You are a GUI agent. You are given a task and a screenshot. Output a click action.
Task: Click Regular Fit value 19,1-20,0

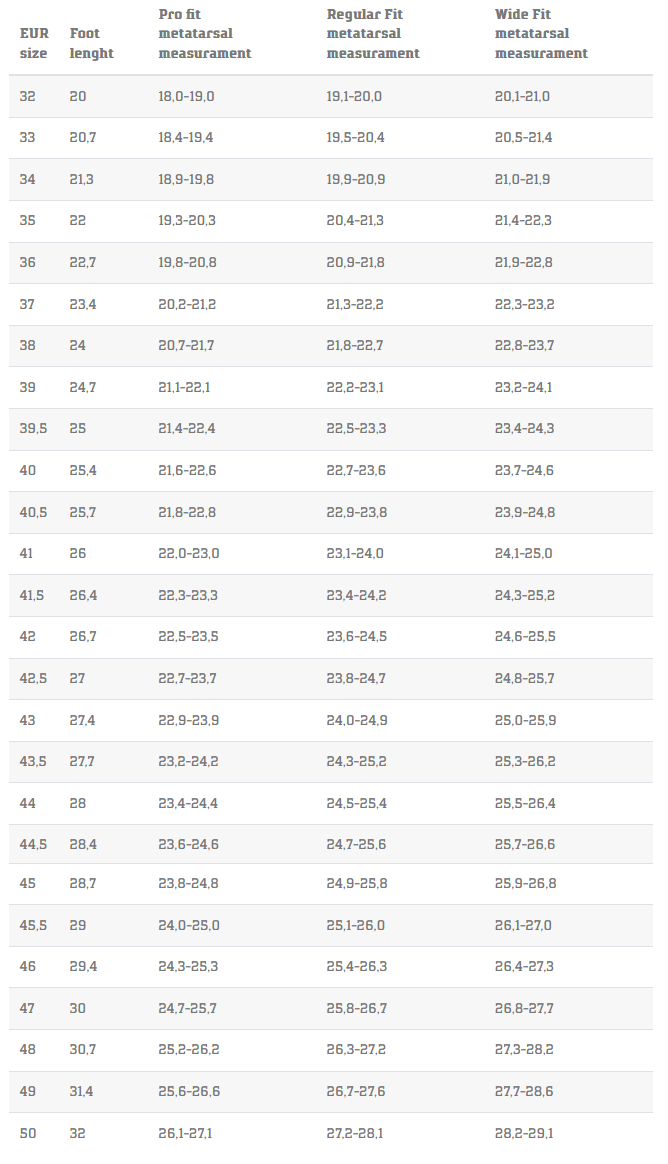point(354,97)
